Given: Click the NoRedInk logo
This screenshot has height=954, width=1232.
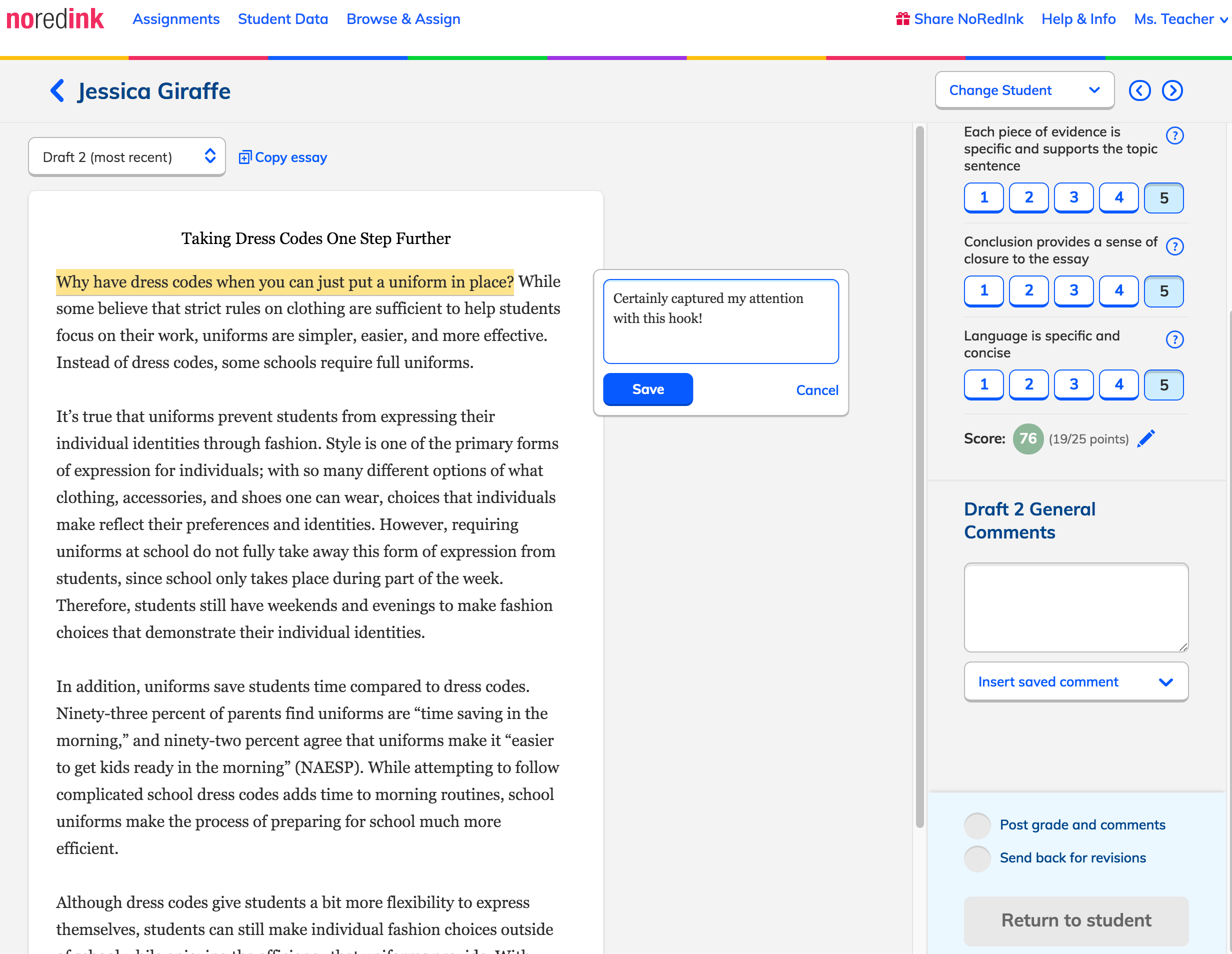Looking at the screenshot, I should tap(54, 18).
